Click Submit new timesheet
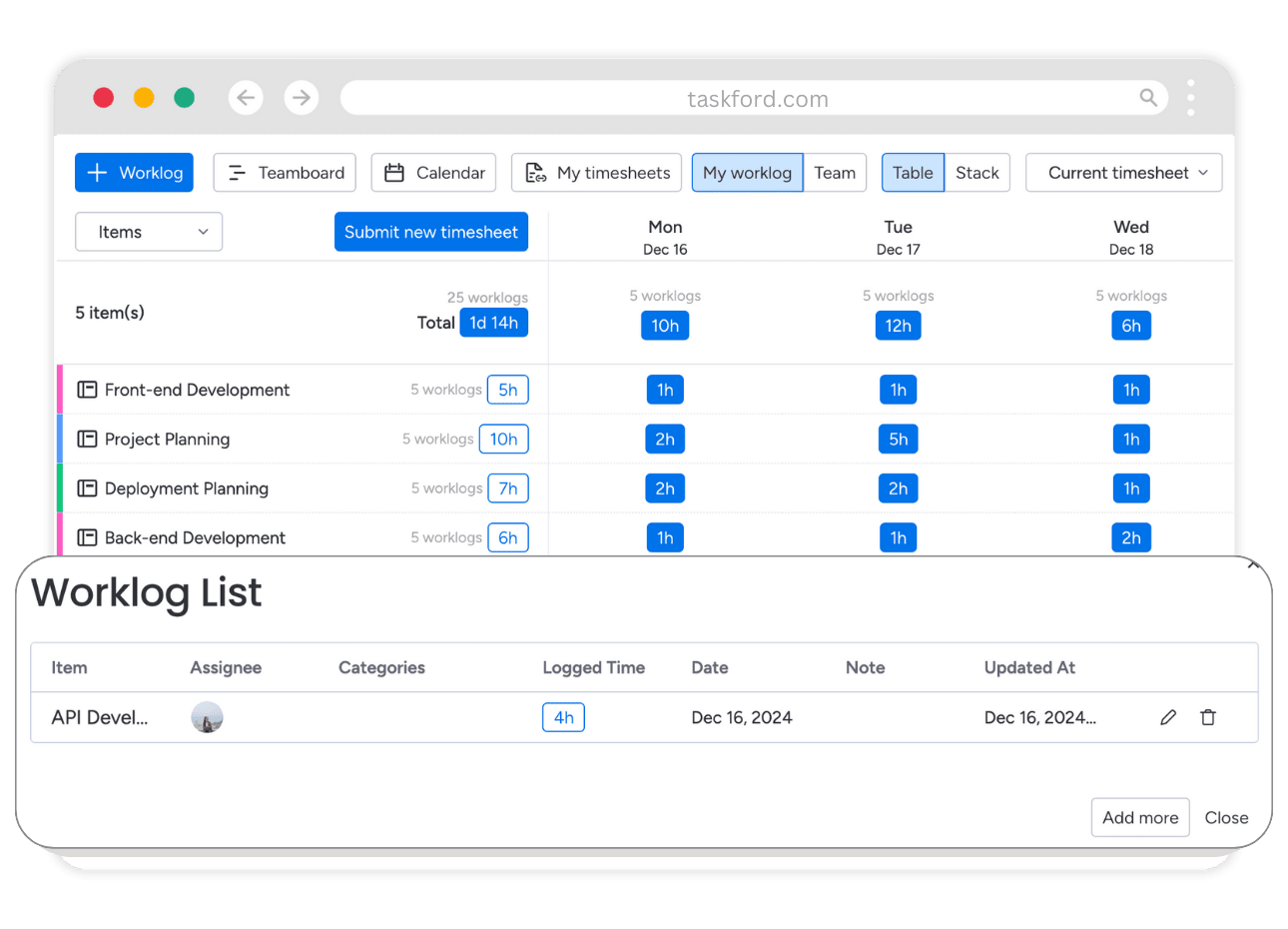Viewport: 1288px width, 929px height. [x=430, y=231]
